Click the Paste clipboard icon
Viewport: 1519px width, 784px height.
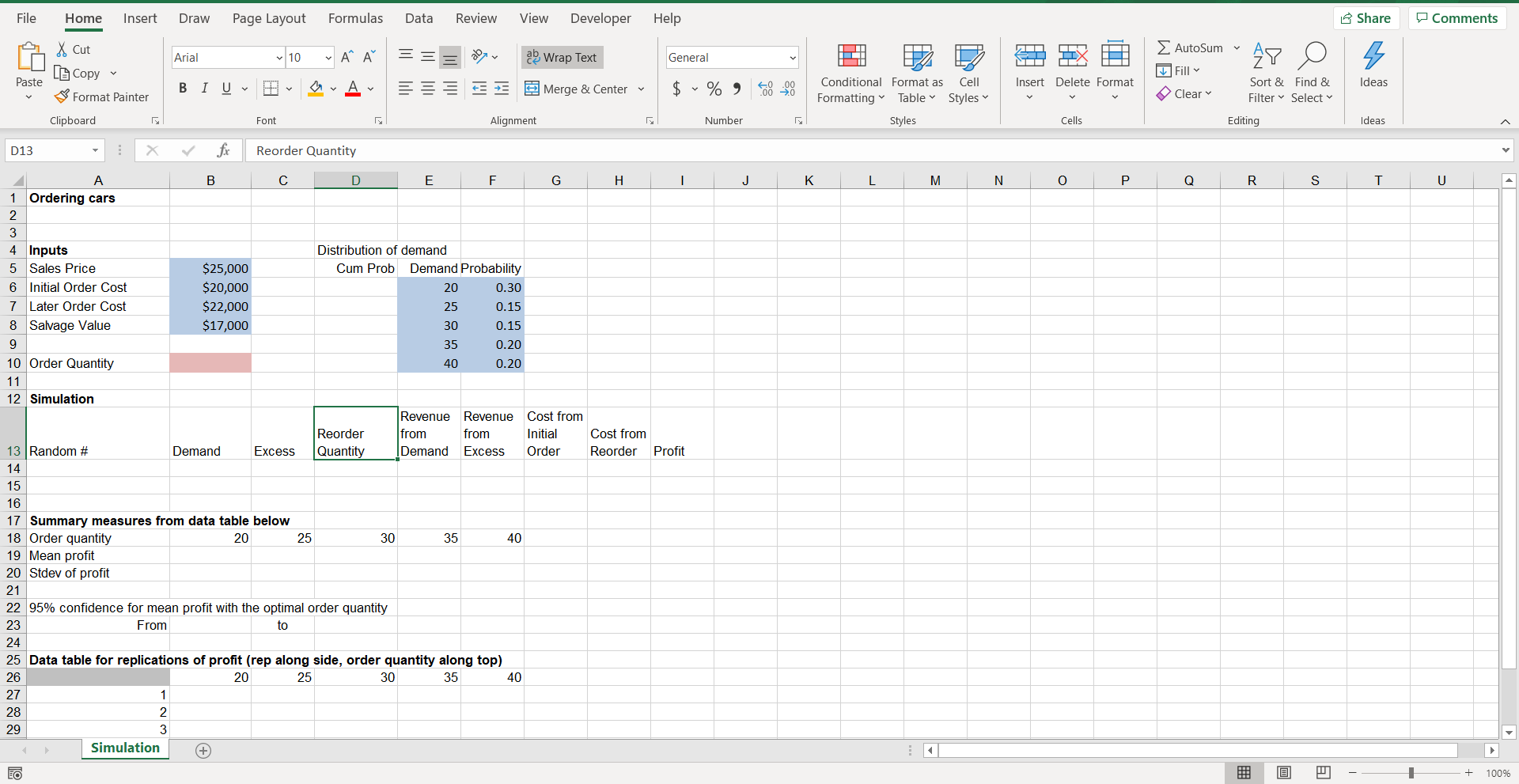[30, 57]
